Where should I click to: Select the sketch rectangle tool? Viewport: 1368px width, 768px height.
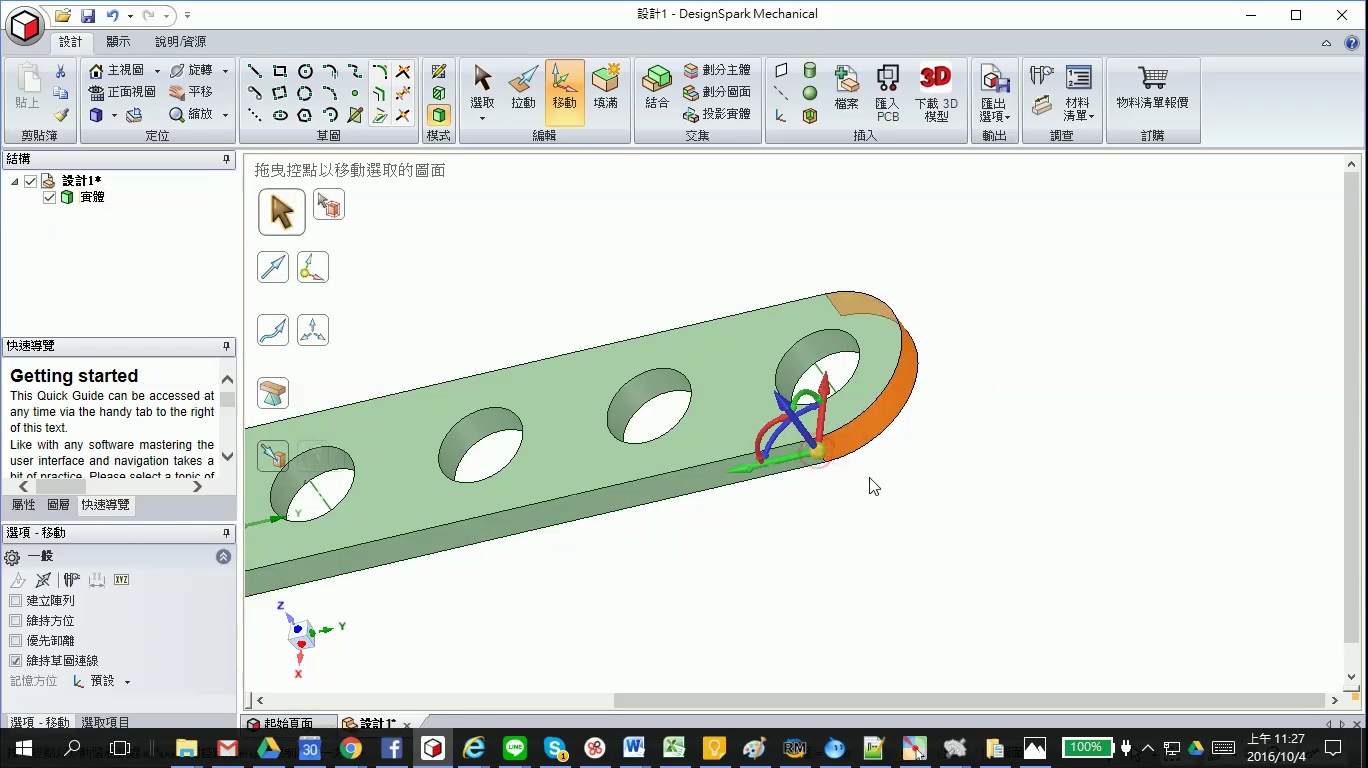[x=280, y=71]
